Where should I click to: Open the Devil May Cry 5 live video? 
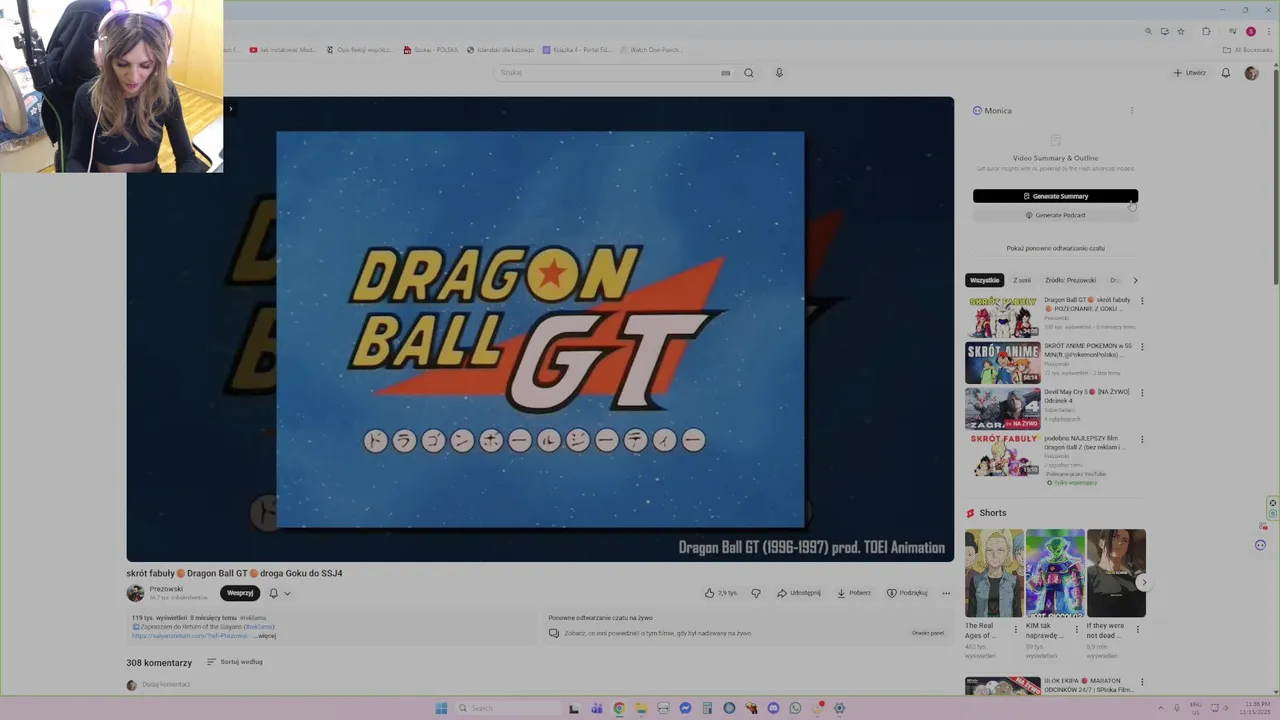point(1002,409)
